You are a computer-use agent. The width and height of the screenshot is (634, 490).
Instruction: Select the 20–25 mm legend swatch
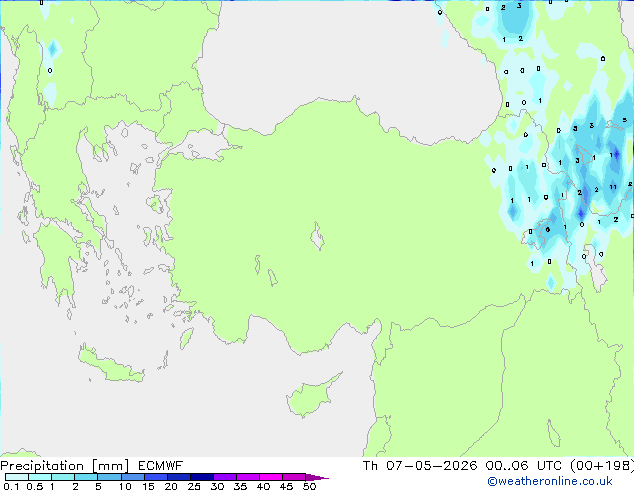pos(178,477)
